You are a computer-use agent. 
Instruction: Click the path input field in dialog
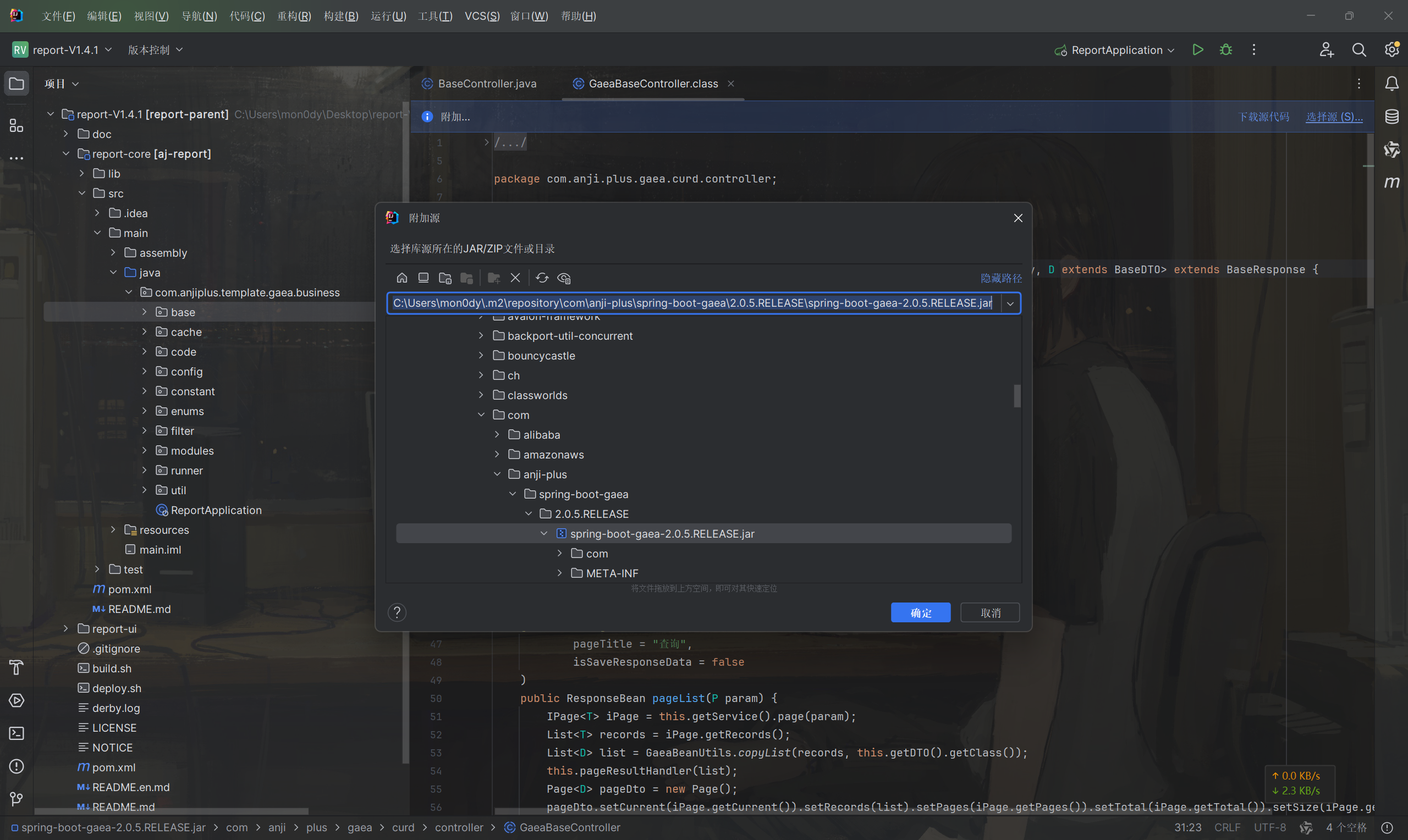pyautogui.click(x=694, y=303)
